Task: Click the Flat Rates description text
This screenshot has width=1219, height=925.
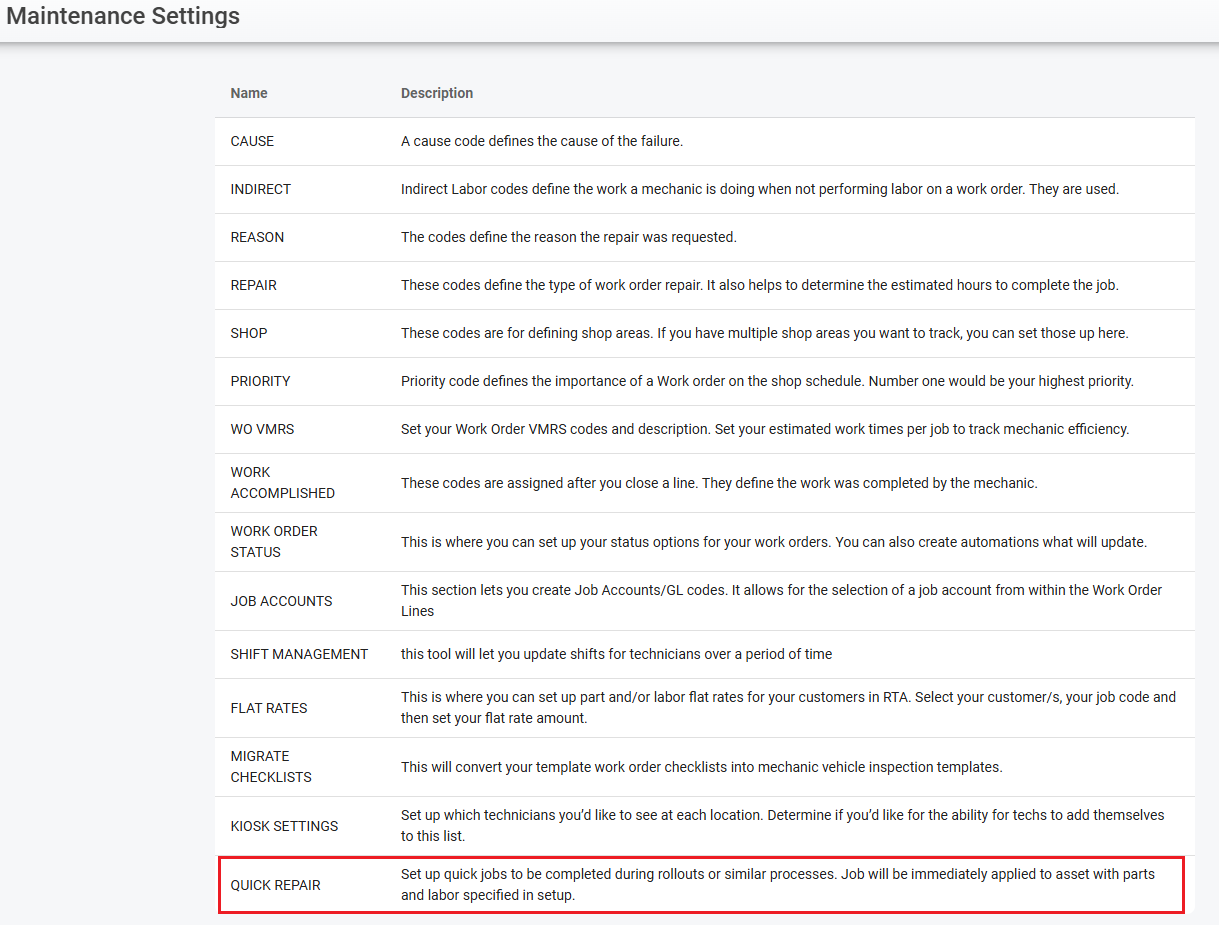Action: pyautogui.click(x=787, y=707)
